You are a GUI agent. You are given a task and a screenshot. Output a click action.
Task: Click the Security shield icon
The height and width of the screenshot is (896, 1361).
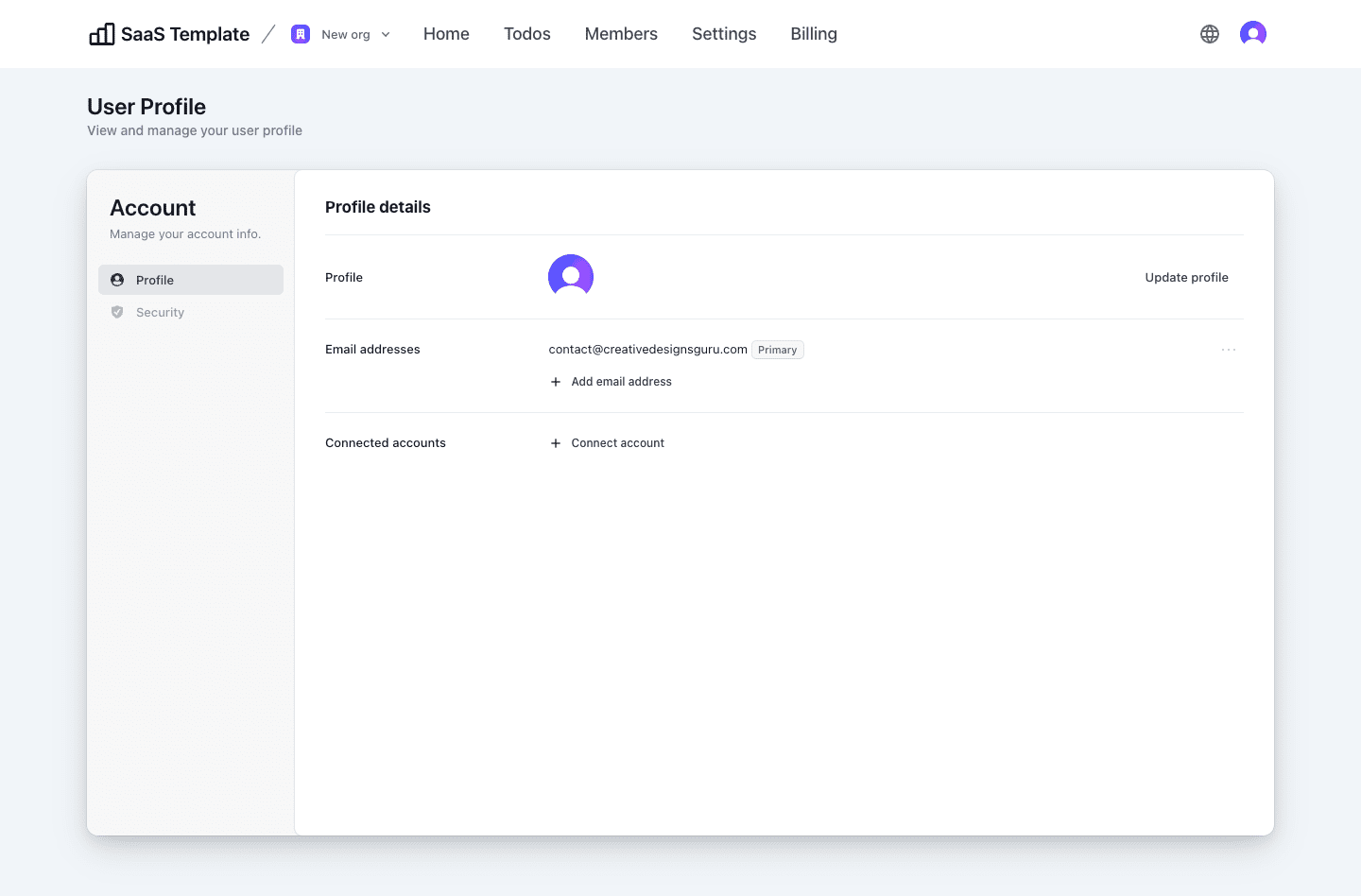pos(116,312)
